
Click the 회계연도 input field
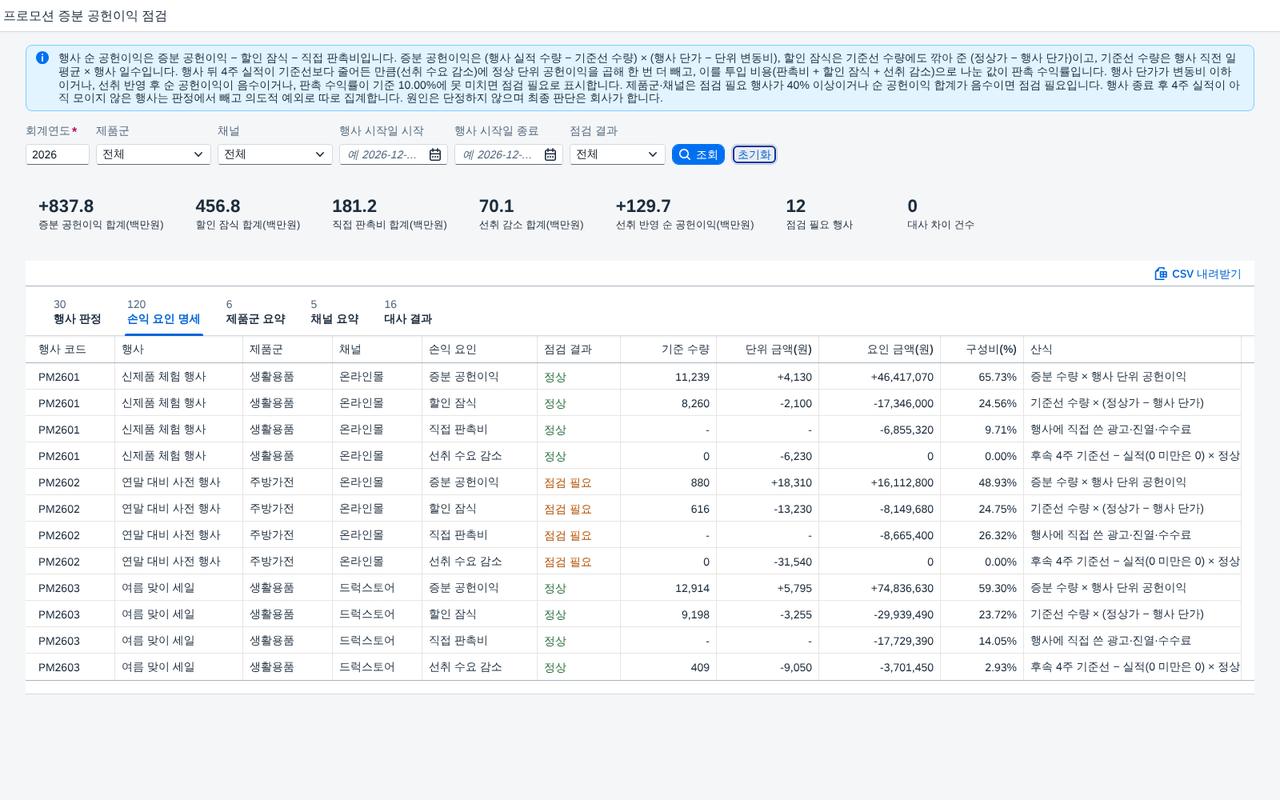[57, 155]
